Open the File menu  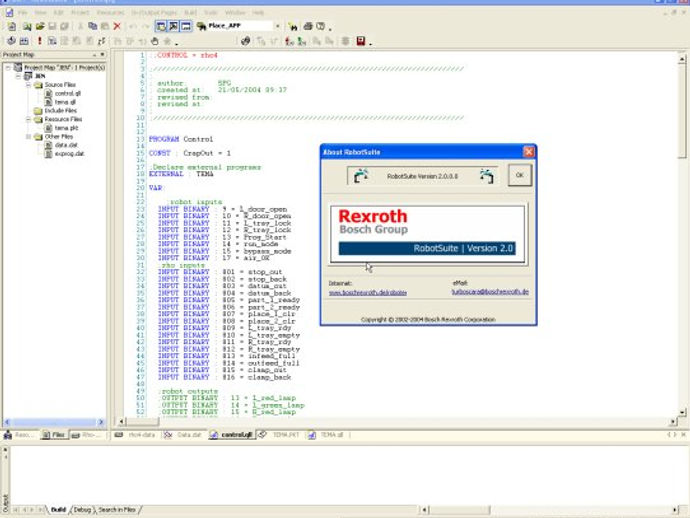pos(22,12)
